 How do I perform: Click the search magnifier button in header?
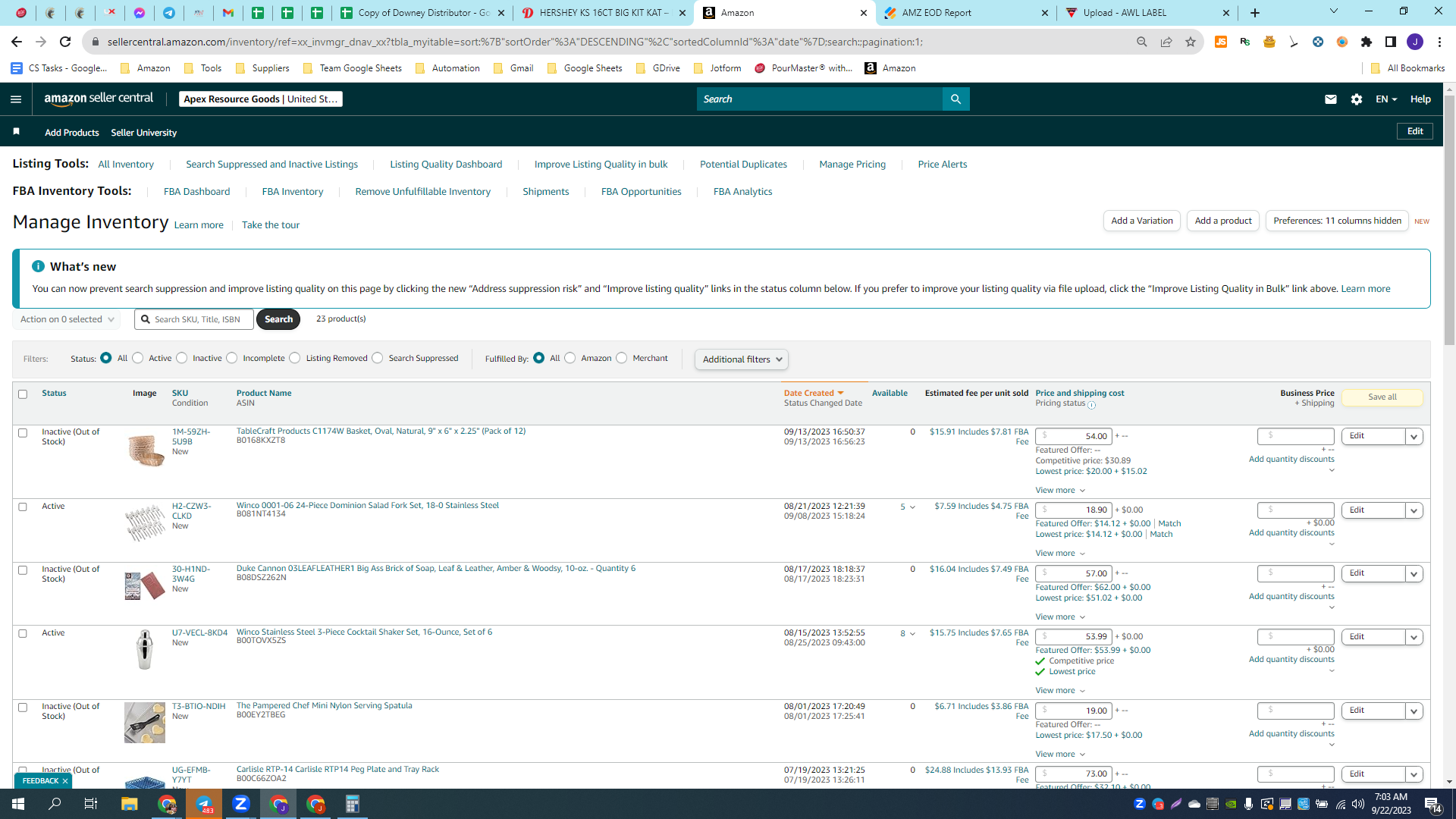point(955,99)
